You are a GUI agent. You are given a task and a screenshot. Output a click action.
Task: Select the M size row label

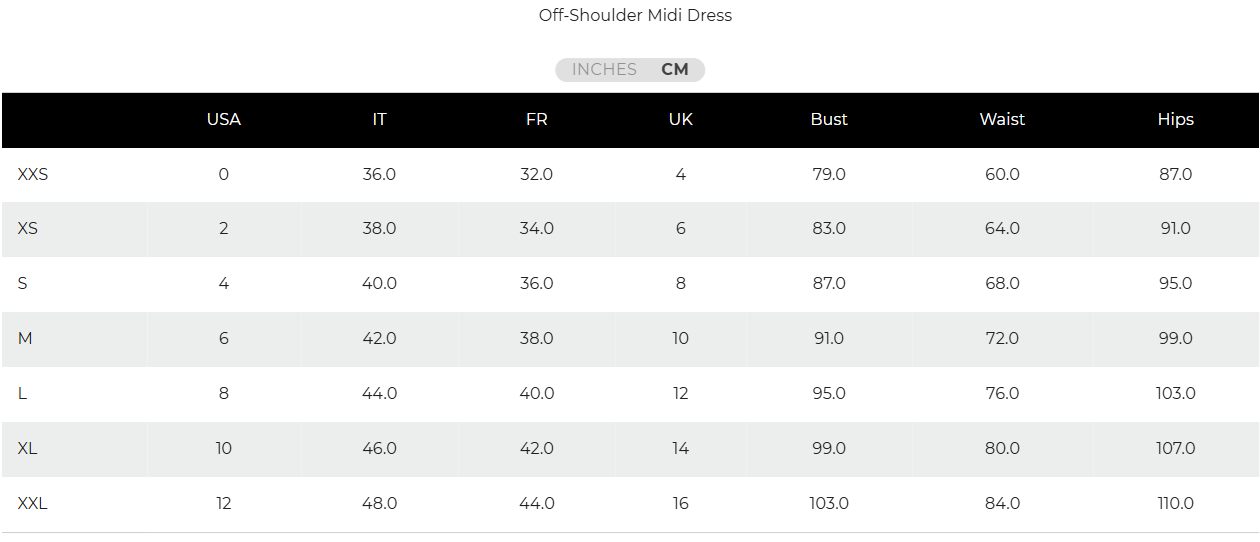click(x=25, y=339)
